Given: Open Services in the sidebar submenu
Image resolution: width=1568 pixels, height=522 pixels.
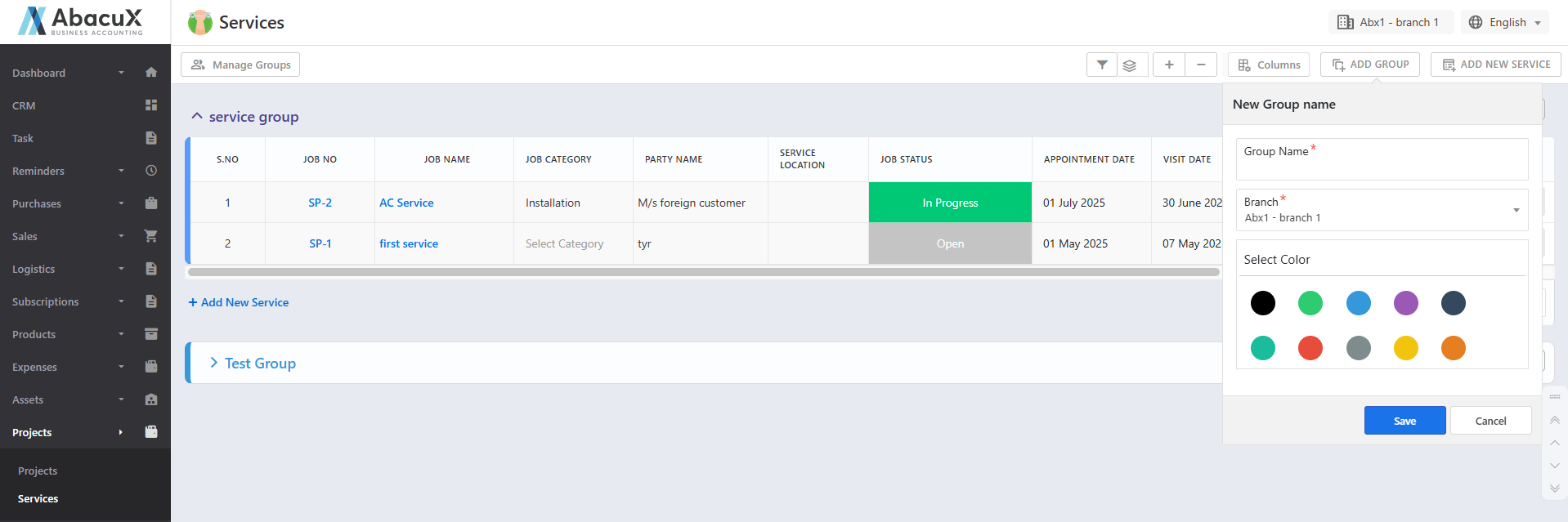Looking at the screenshot, I should coord(38,498).
